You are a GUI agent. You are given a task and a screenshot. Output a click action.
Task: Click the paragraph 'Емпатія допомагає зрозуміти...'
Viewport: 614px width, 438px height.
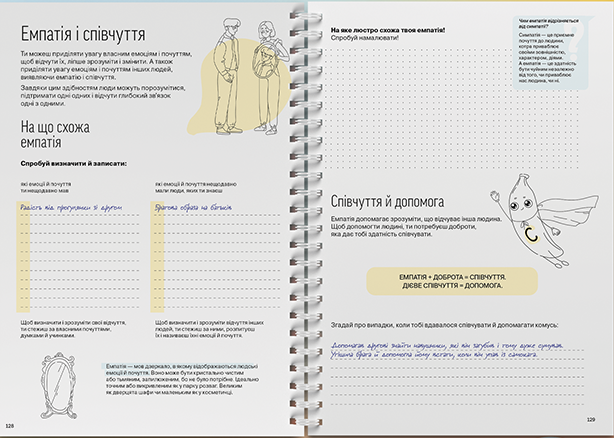coord(416,226)
